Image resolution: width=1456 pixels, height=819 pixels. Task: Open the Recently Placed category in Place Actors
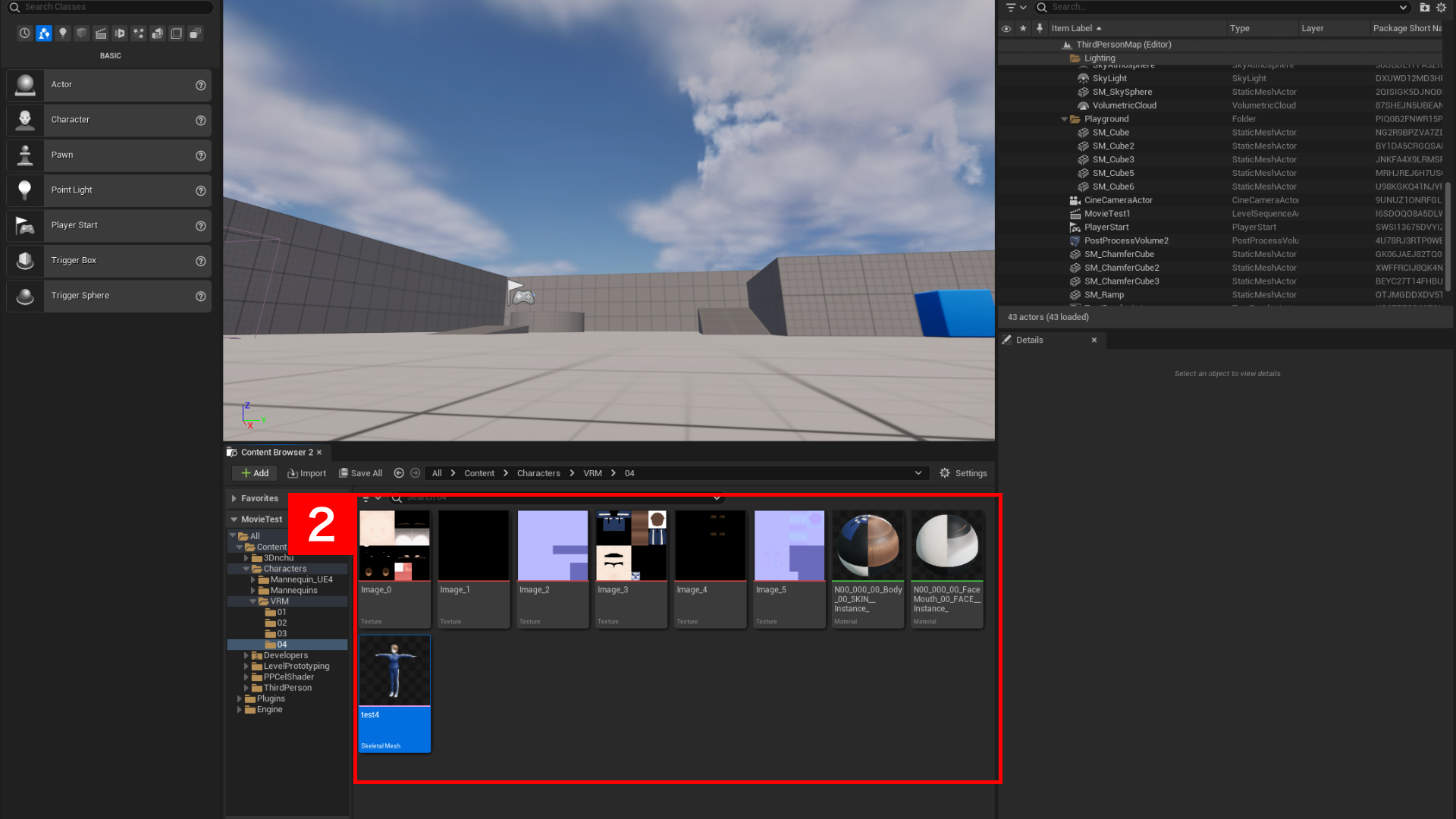coord(24,33)
